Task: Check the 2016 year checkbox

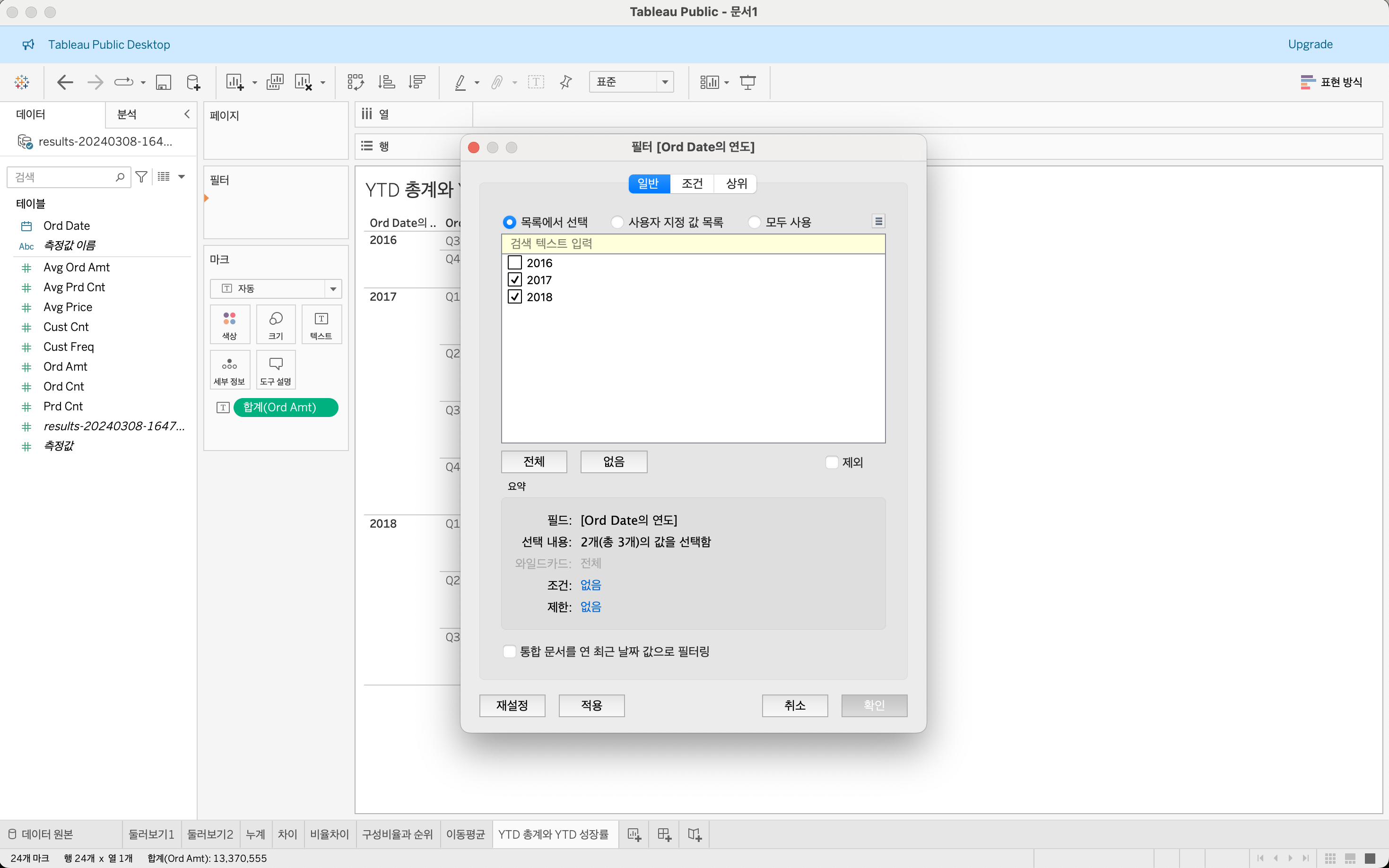Action: coord(515,263)
